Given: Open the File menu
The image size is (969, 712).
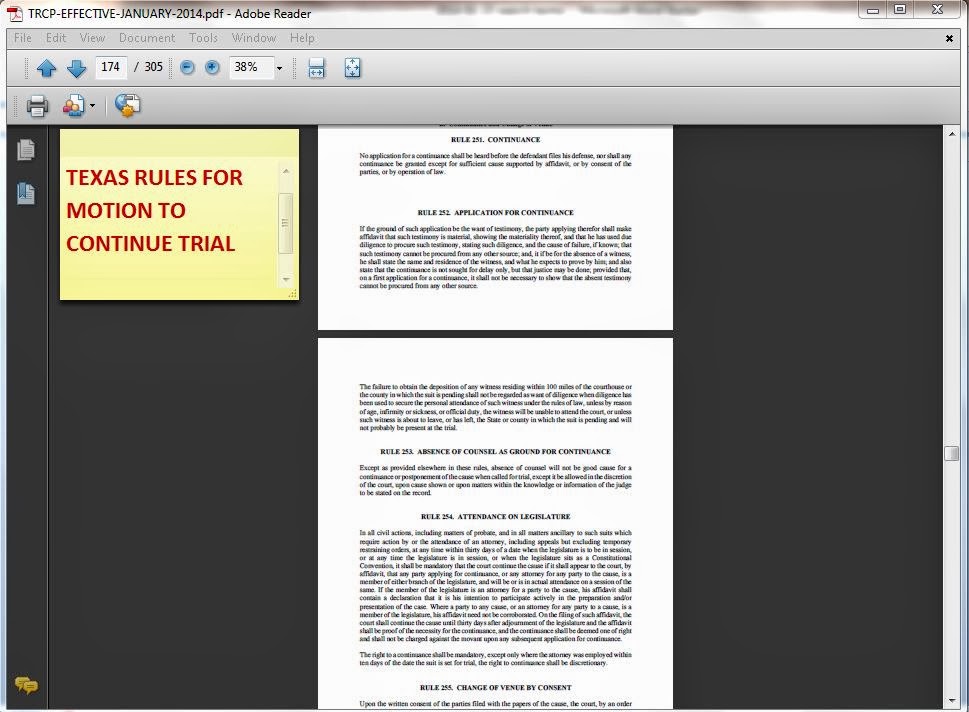Looking at the screenshot, I should pyautogui.click(x=23, y=38).
